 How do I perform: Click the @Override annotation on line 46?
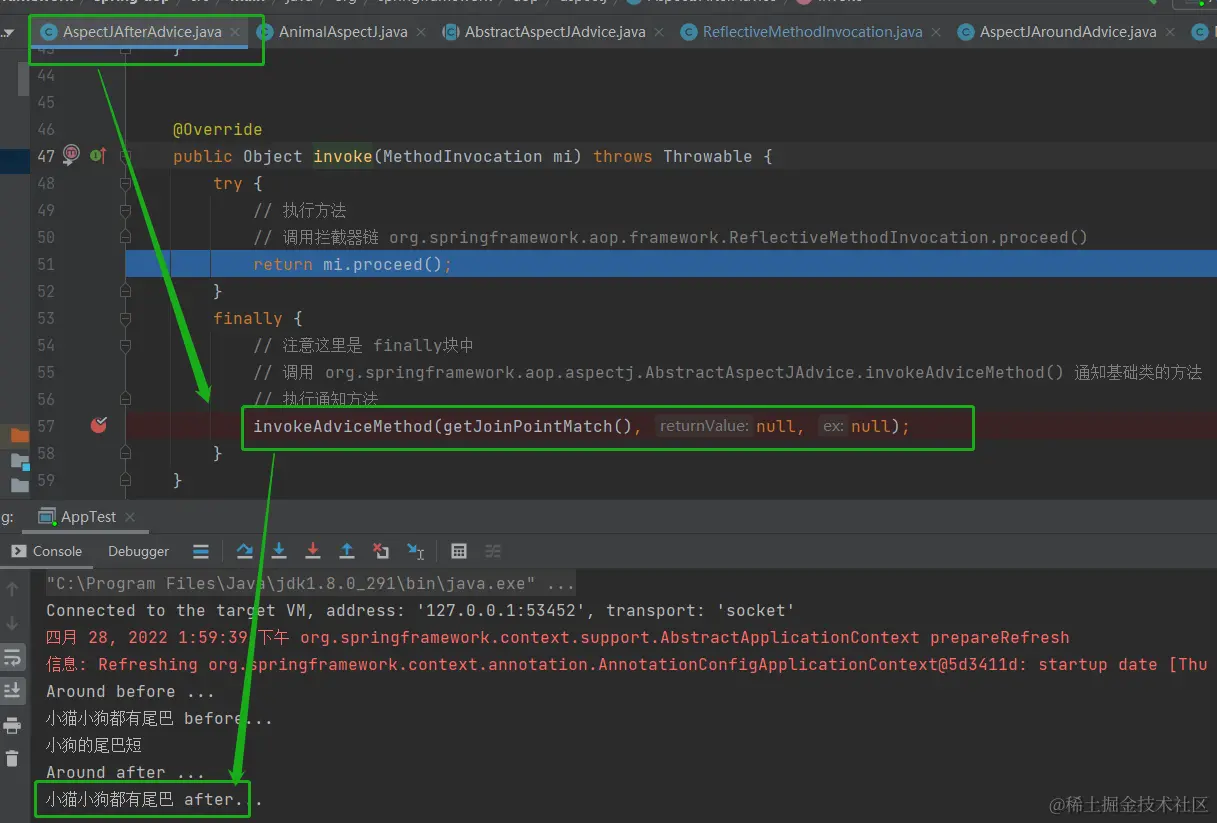(217, 129)
